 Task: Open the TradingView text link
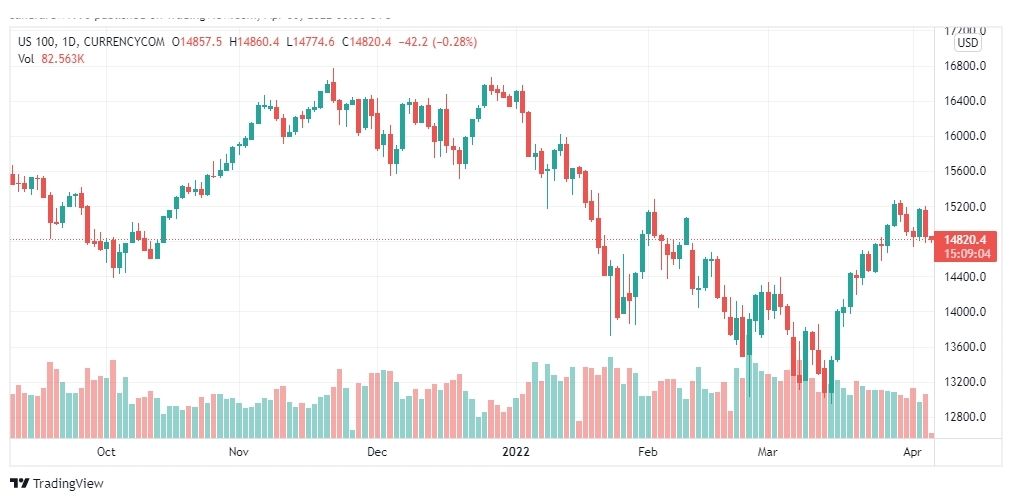click(68, 484)
